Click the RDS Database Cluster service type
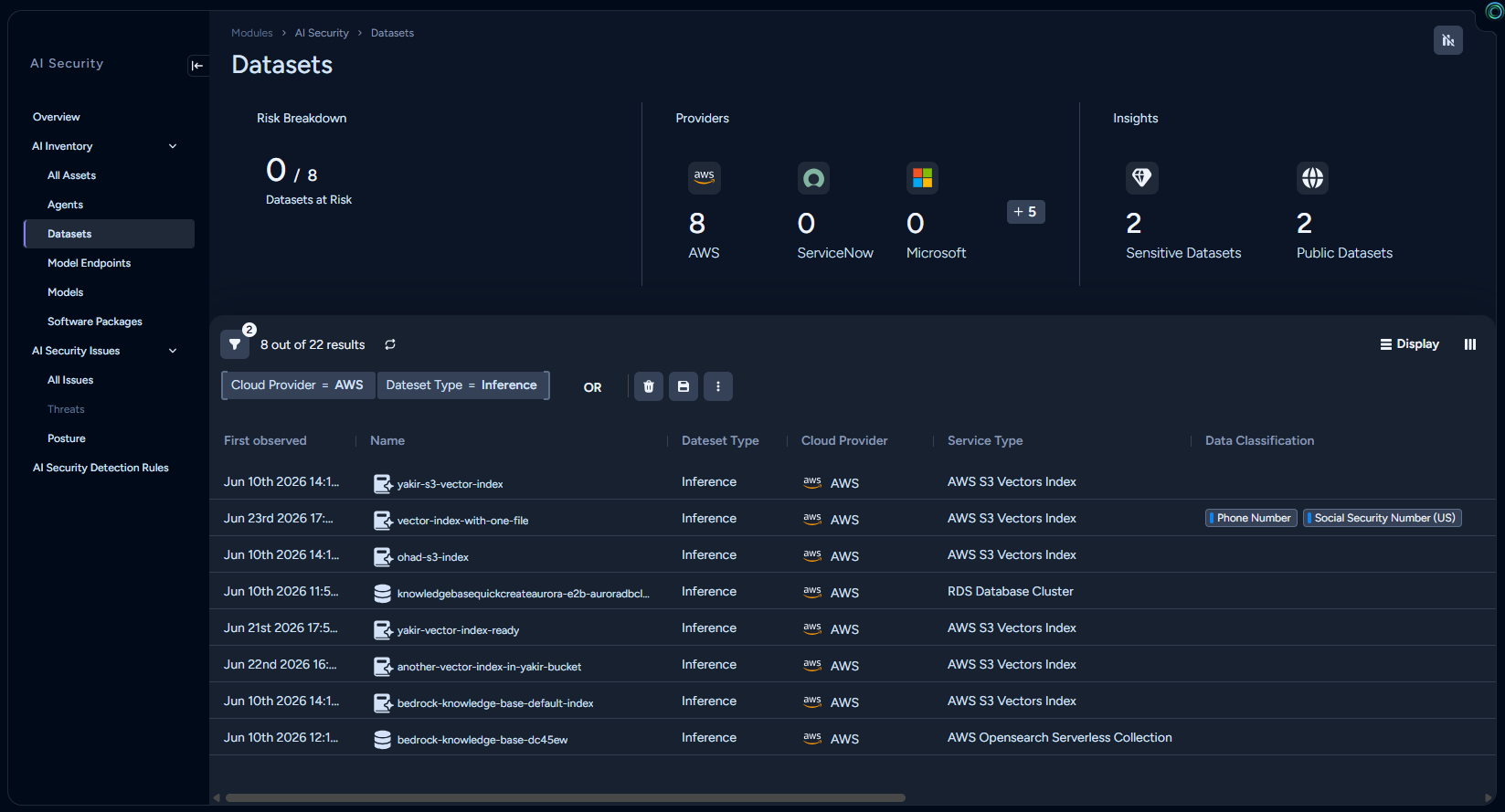This screenshot has height=812, width=1505. (x=1011, y=591)
